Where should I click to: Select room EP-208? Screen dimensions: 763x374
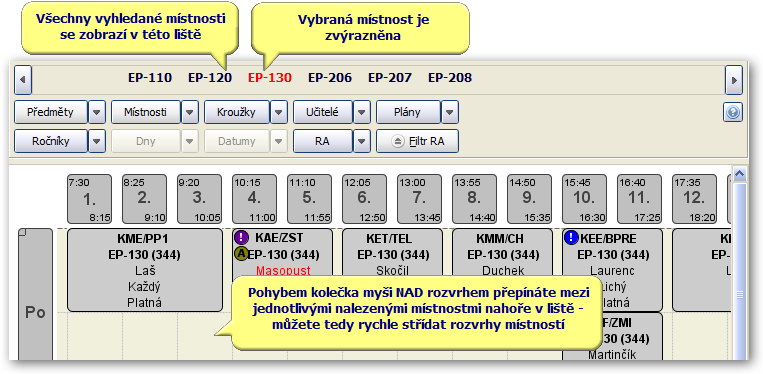(x=450, y=78)
